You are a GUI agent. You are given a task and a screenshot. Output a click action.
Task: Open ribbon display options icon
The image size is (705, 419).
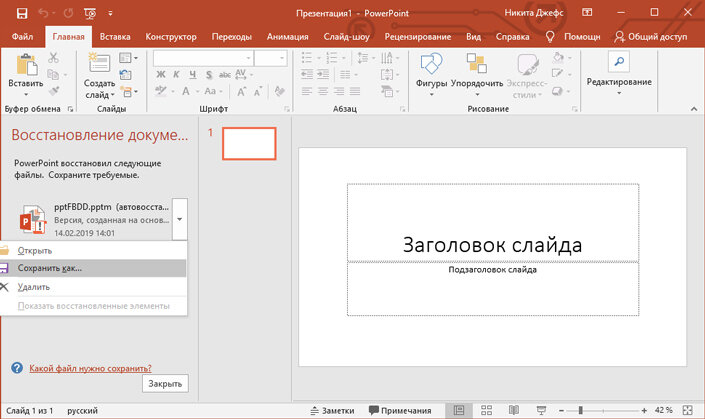click(587, 13)
